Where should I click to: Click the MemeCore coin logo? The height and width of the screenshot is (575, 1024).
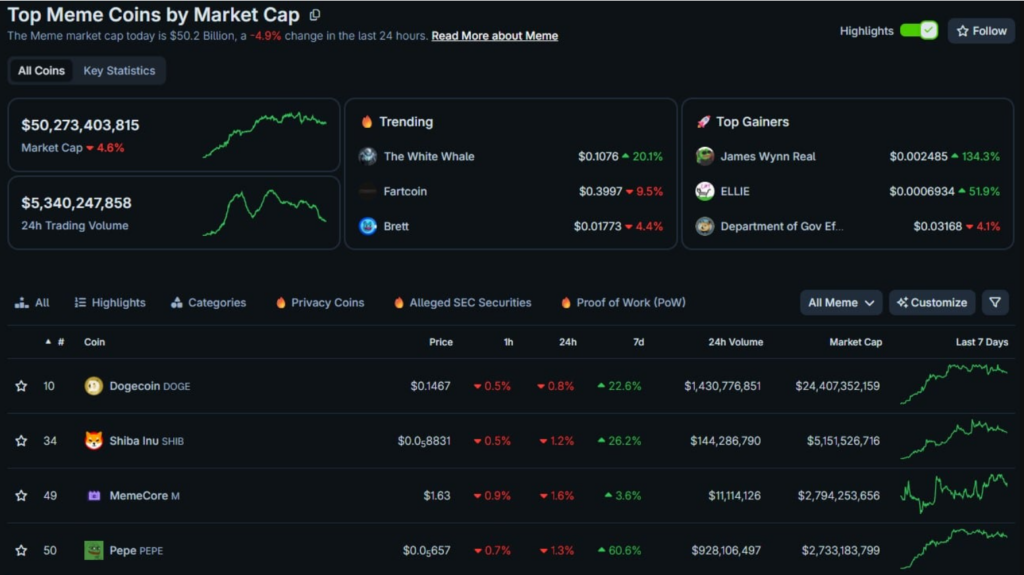point(94,496)
